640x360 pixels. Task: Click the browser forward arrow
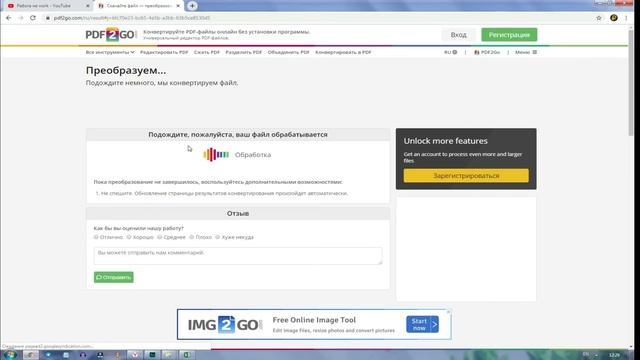pyautogui.click(x=21, y=18)
